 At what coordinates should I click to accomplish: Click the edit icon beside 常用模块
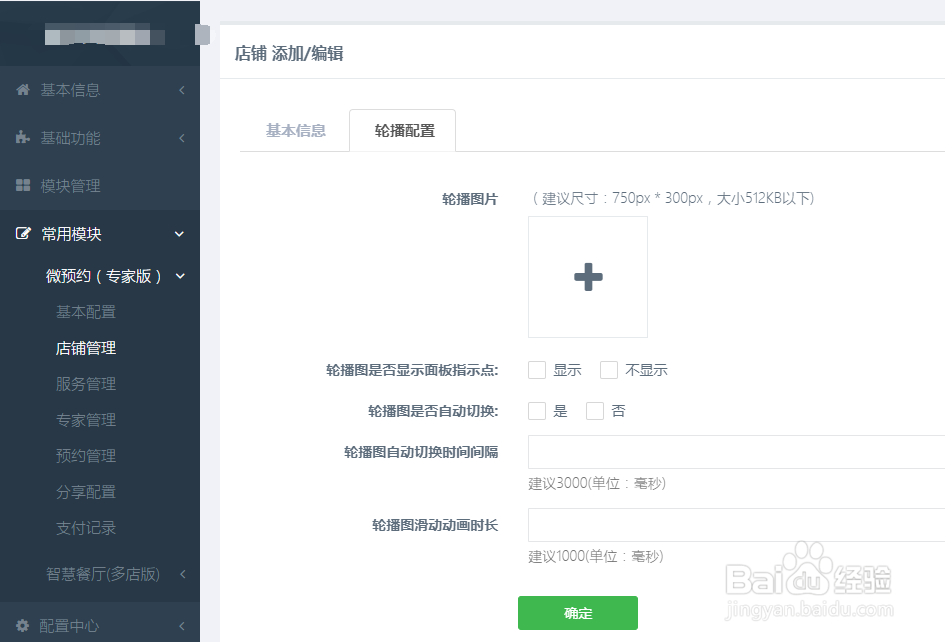point(23,233)
